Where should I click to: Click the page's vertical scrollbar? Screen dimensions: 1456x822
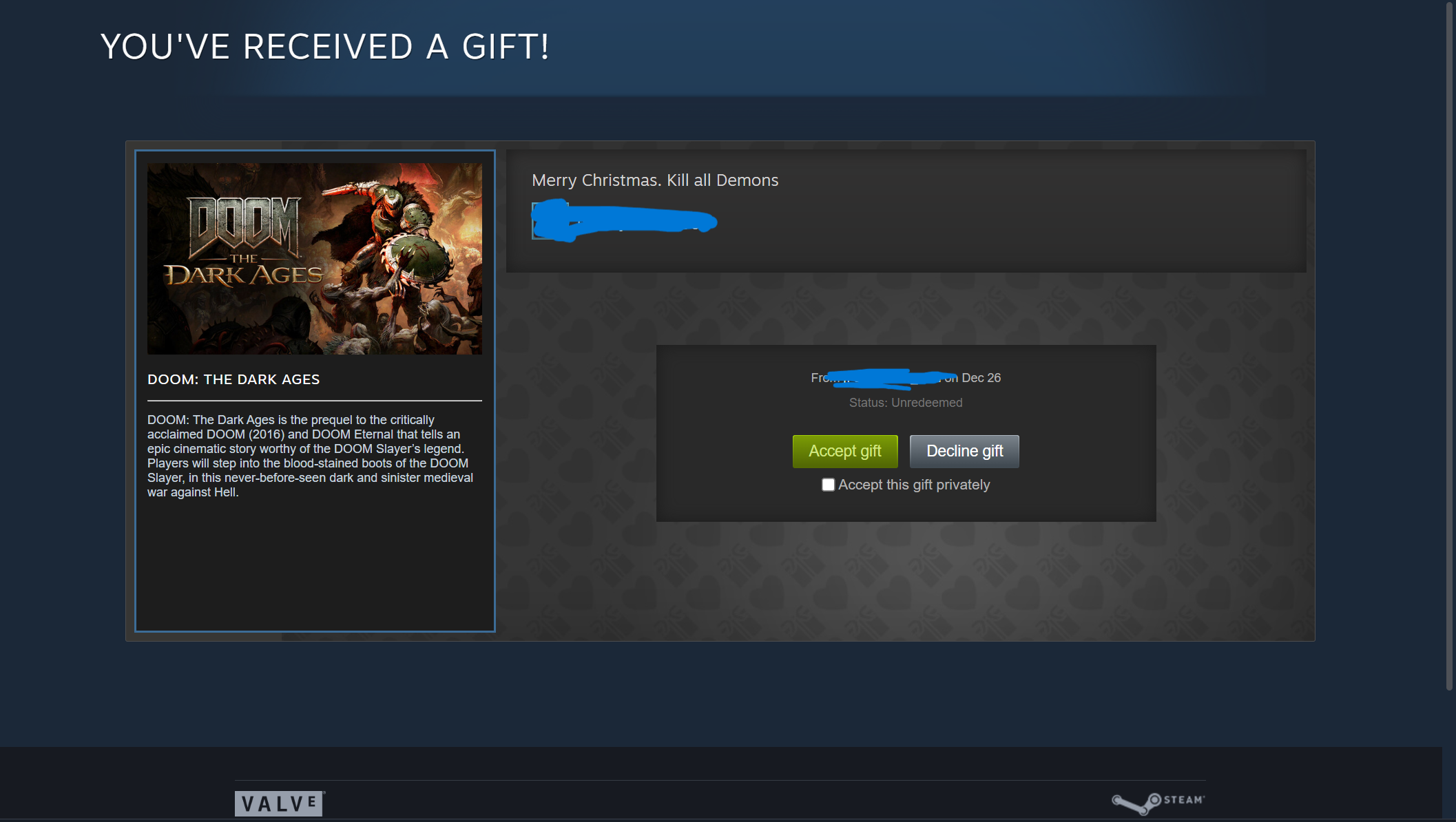tap(1449, 344)
